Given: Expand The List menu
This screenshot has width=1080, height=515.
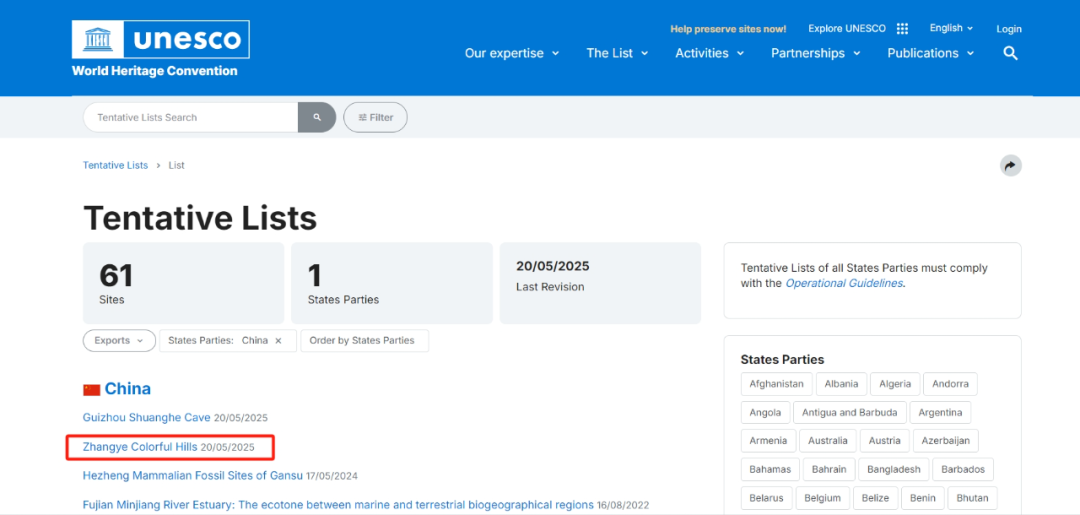Looking at the screenshot, I should click(617, 53).
